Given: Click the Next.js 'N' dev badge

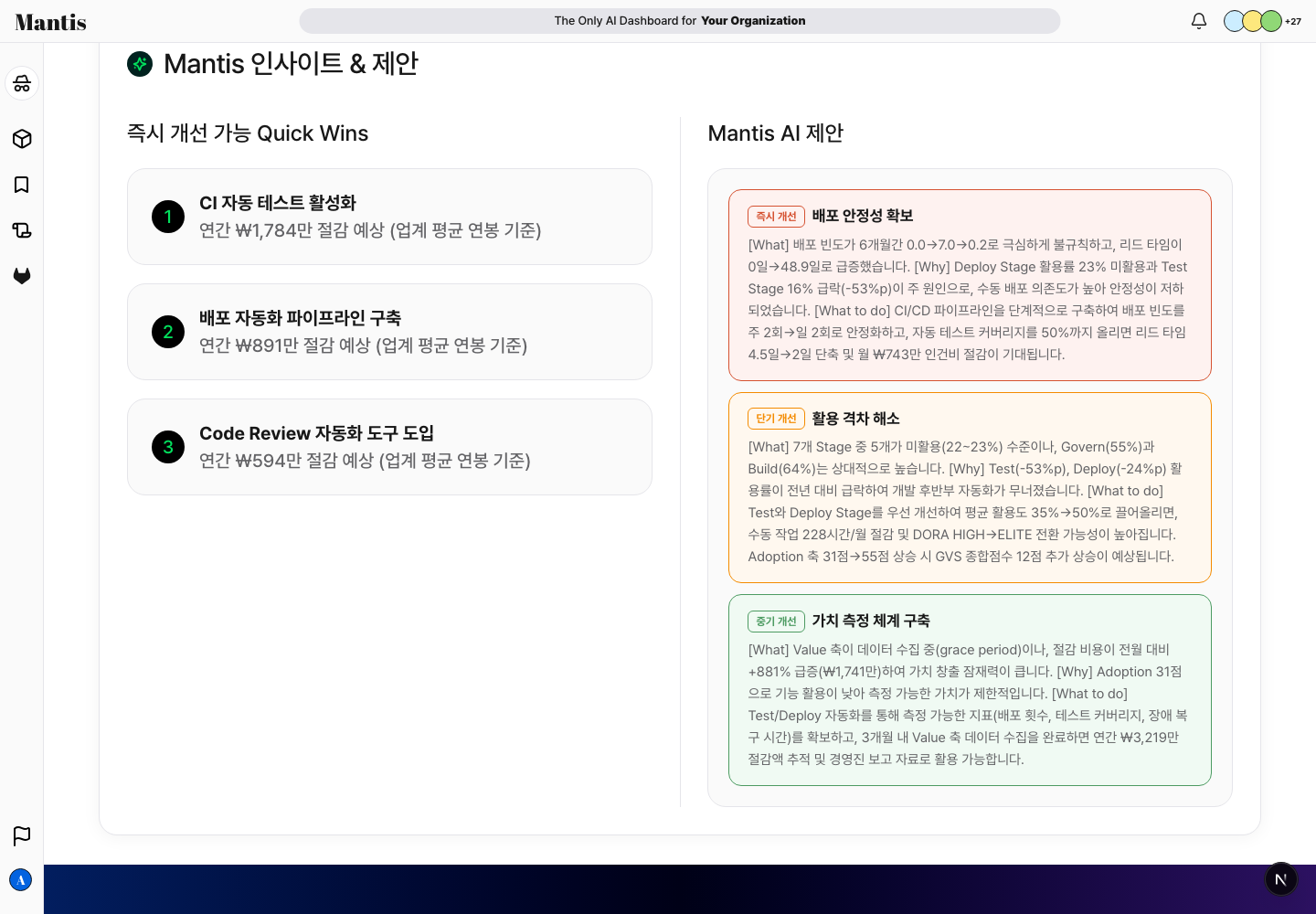Looking at the screenshot, I should [x=1281, y=879].
